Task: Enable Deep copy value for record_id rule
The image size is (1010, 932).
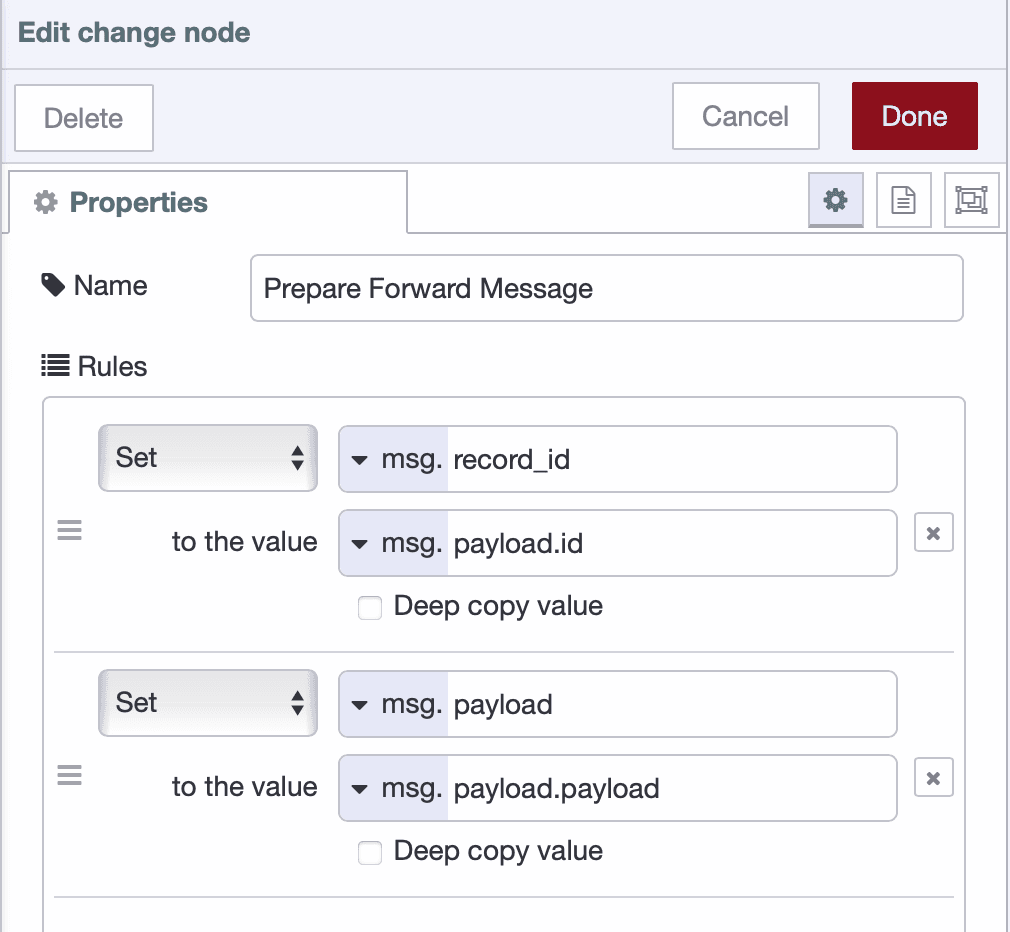Action: pyautogui.click(x=370, y=607)
